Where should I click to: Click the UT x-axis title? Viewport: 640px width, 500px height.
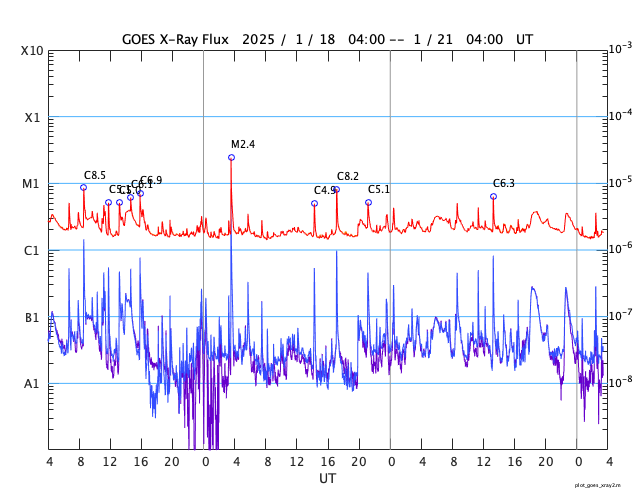click(x=327, y=478)
